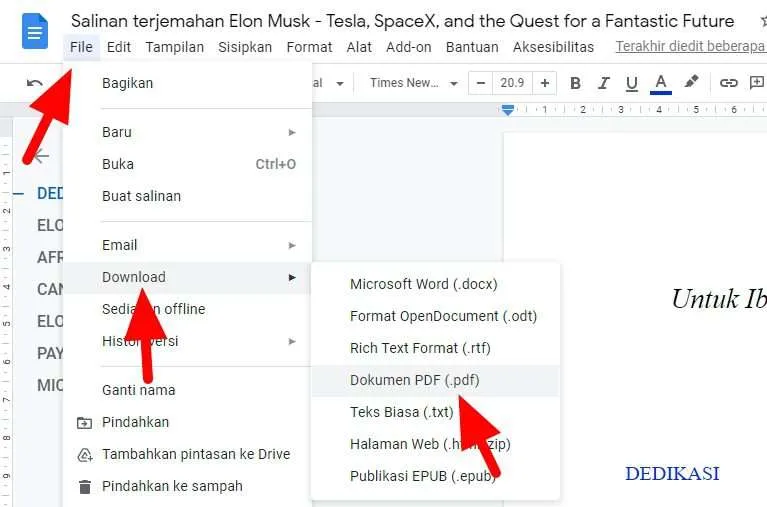Insert a link using chain icon
767x507 pixels.
point(728,83)
